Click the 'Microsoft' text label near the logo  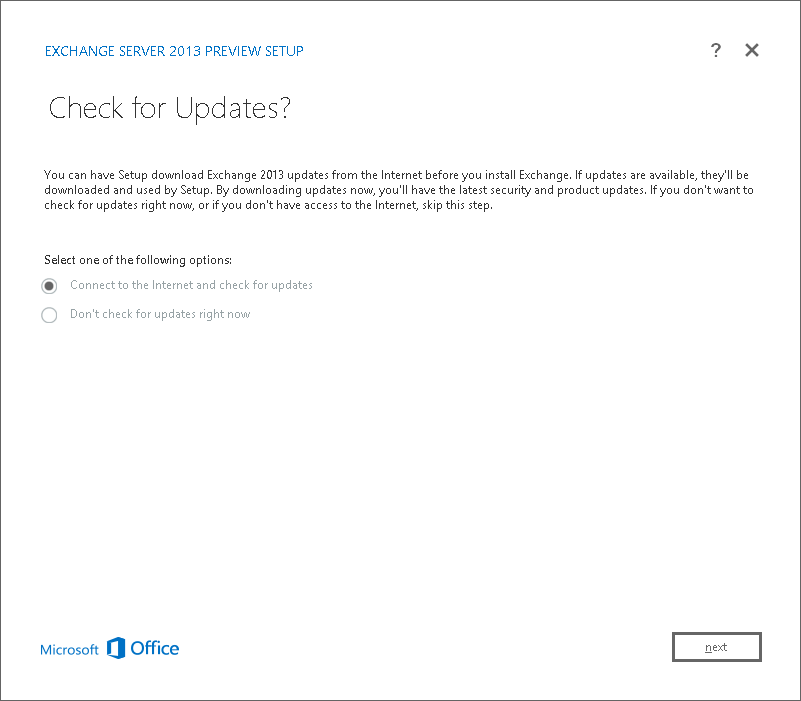(69, 649)
